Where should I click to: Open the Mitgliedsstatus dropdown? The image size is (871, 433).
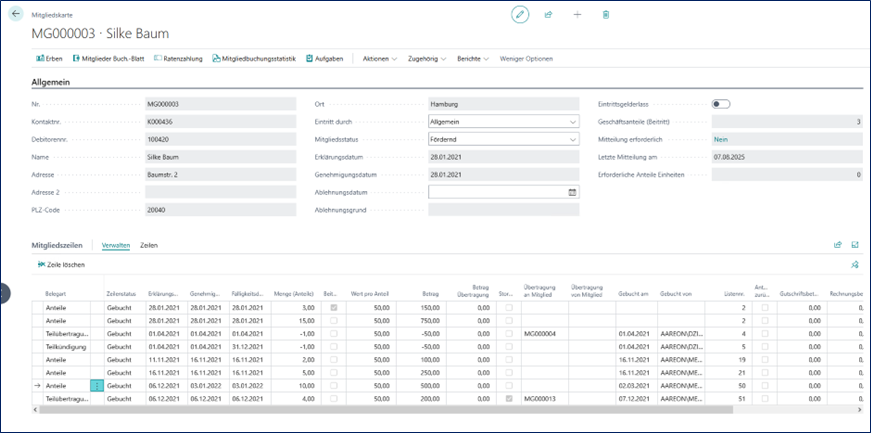click(x=572, y=139)
